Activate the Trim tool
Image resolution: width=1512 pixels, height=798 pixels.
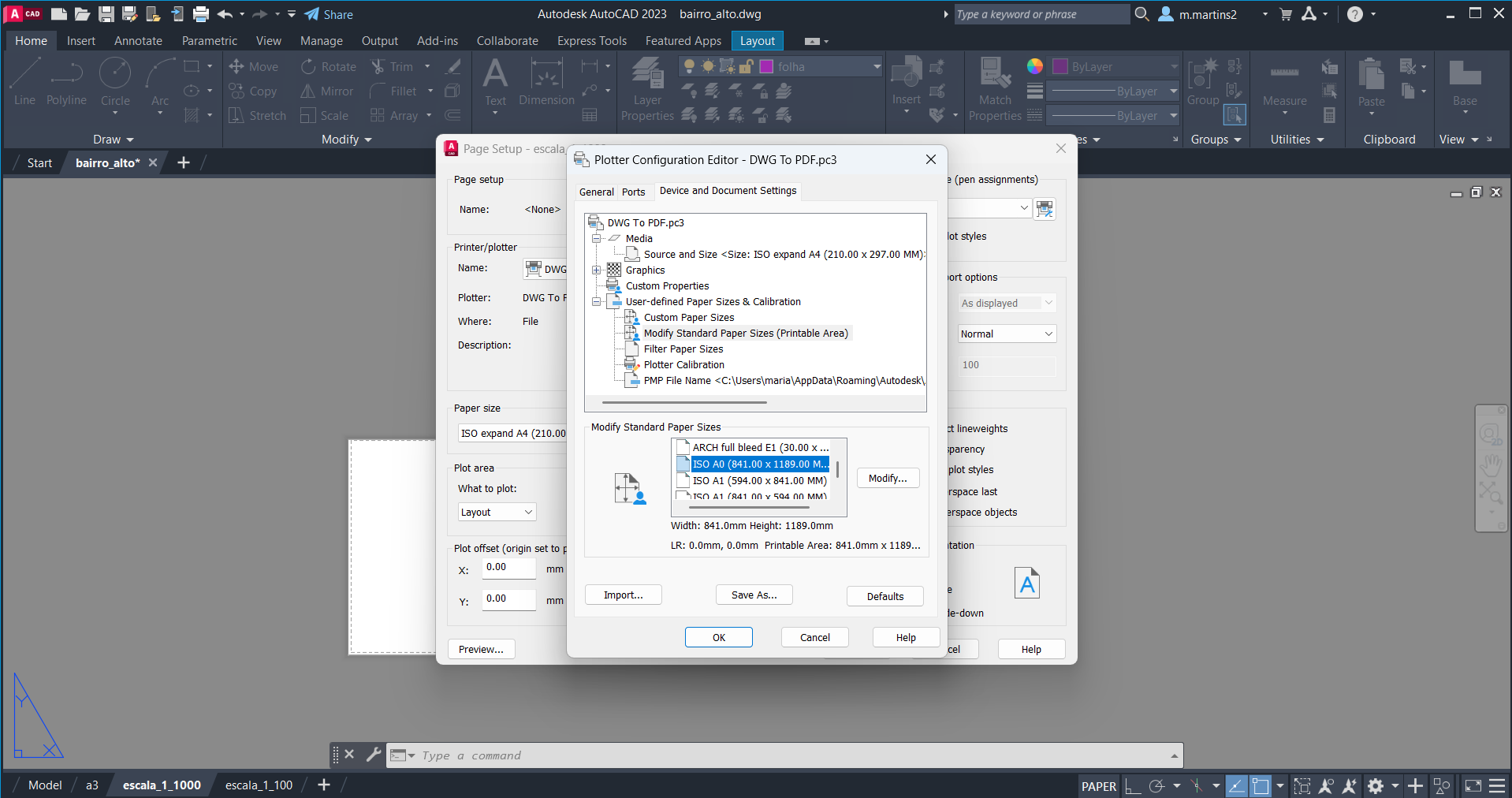pos(392,67)
